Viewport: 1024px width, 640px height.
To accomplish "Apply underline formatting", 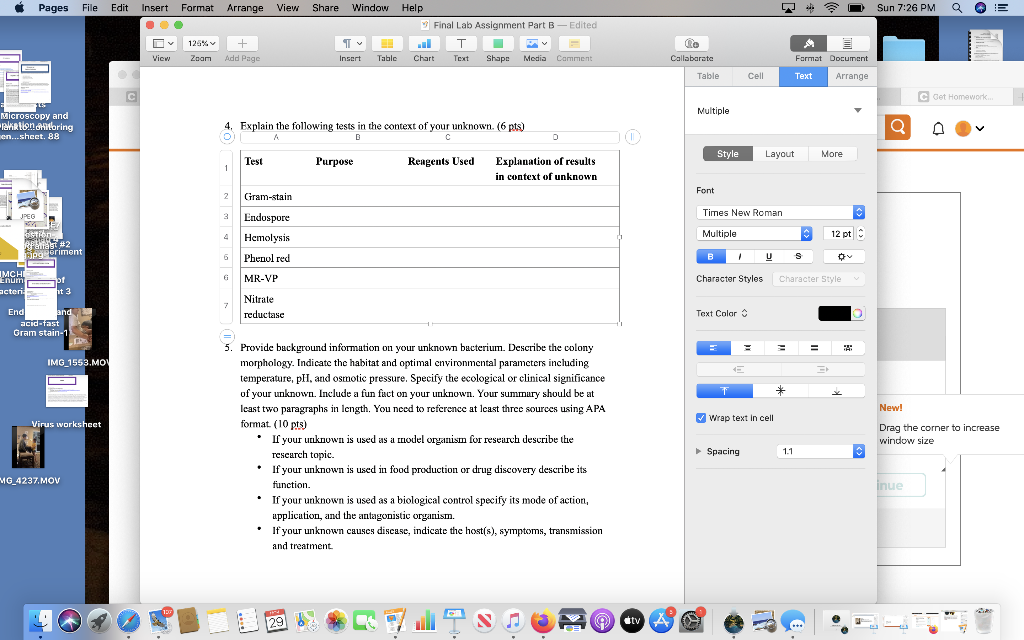I will 767,256.
